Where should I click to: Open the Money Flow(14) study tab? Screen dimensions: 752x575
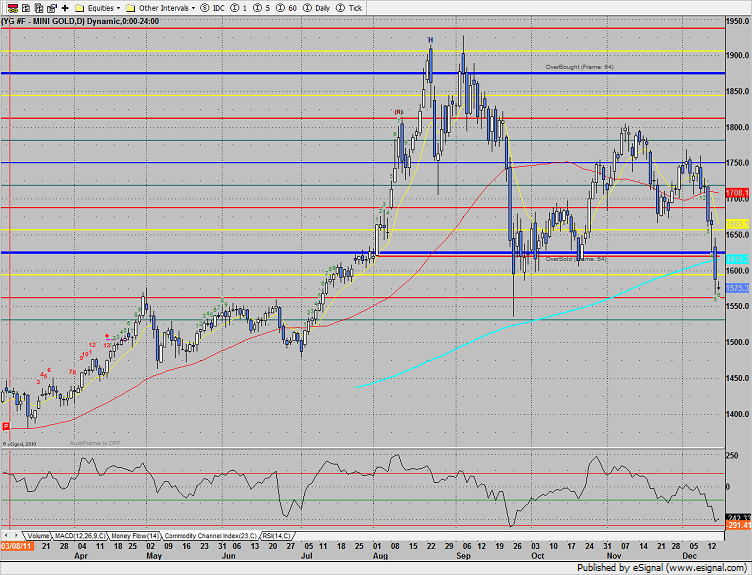136,536
